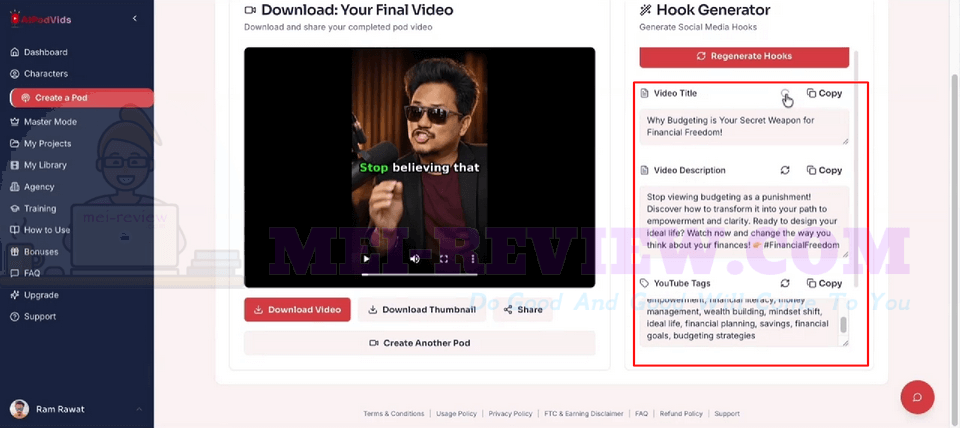Collapse the sidebar with the chevron arrow

click(x=135, y=19)
